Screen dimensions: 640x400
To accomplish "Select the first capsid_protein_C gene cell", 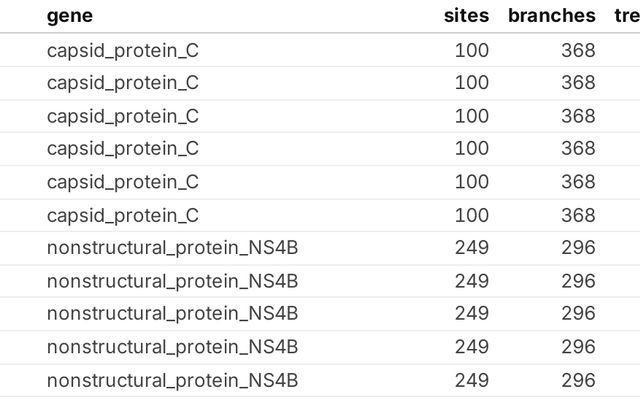I will tap(123, 50).
